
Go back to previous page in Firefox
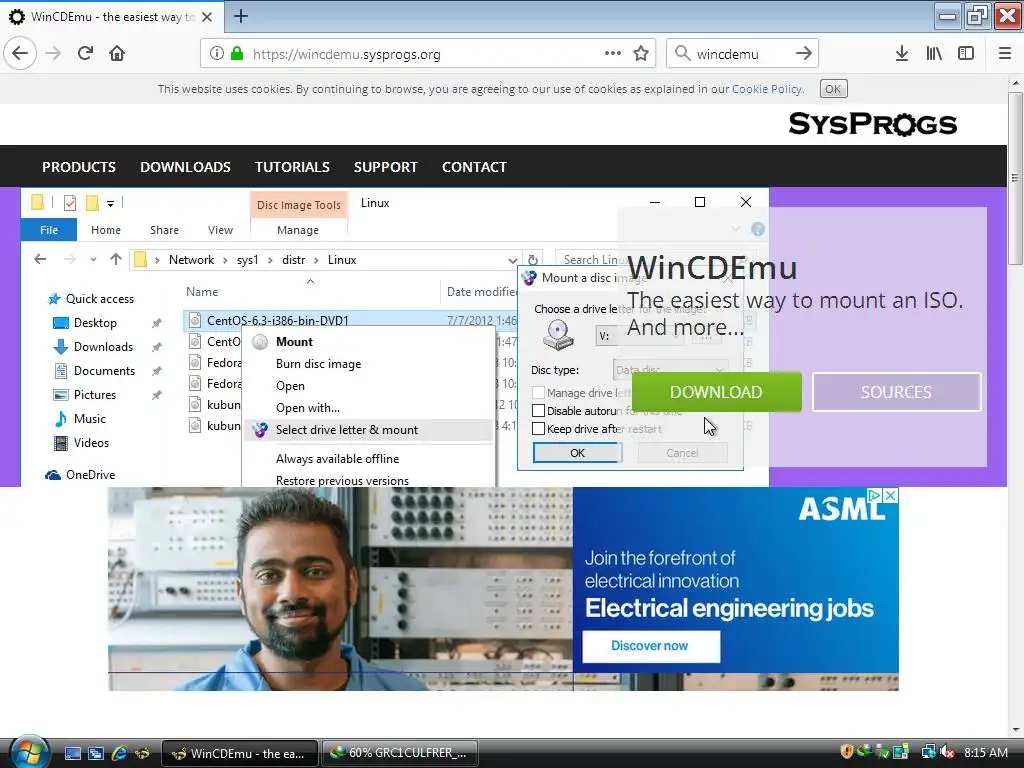(x=20, y=53)
